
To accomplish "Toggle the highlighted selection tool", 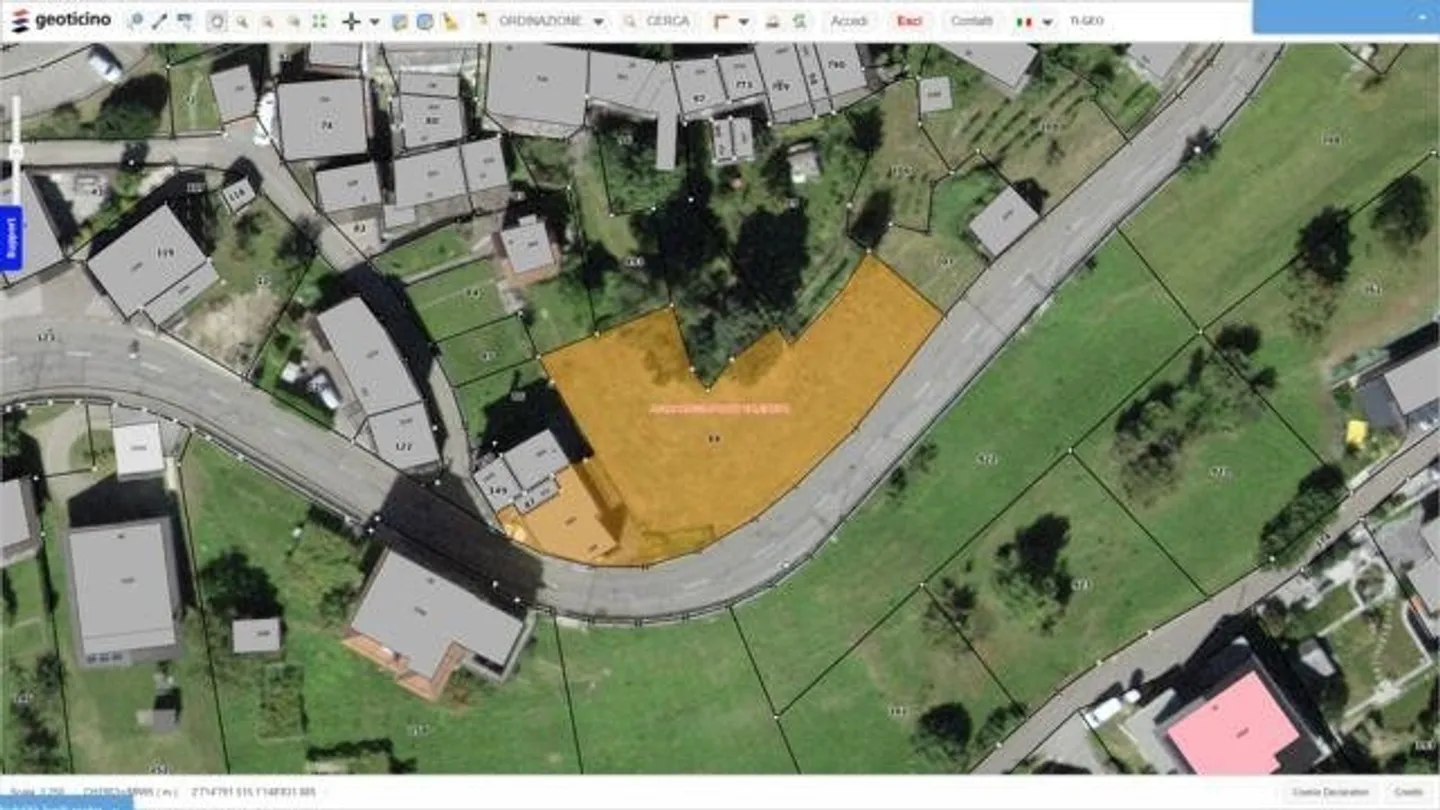I will coord(216,21).
